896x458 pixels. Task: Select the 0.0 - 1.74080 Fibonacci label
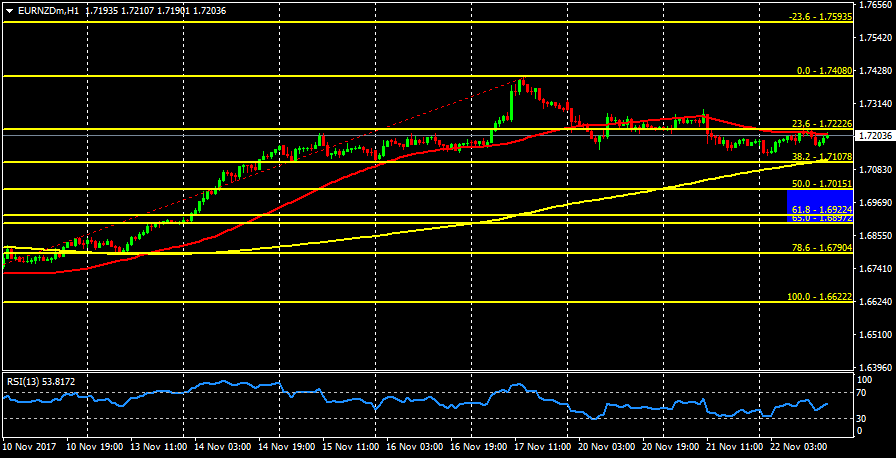823,71
